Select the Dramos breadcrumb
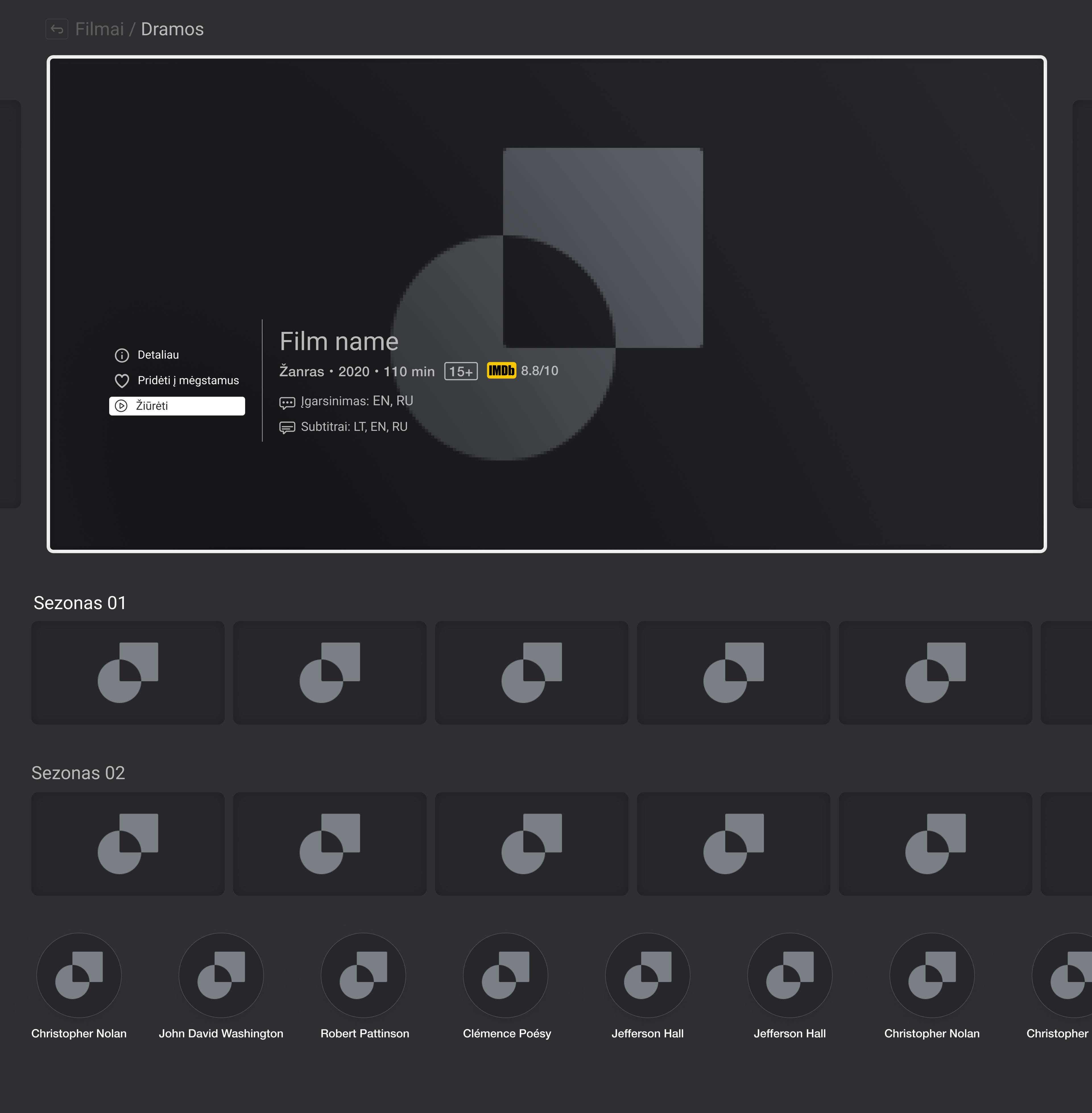Screen dimensions: 1092x1113 [172, 29]
